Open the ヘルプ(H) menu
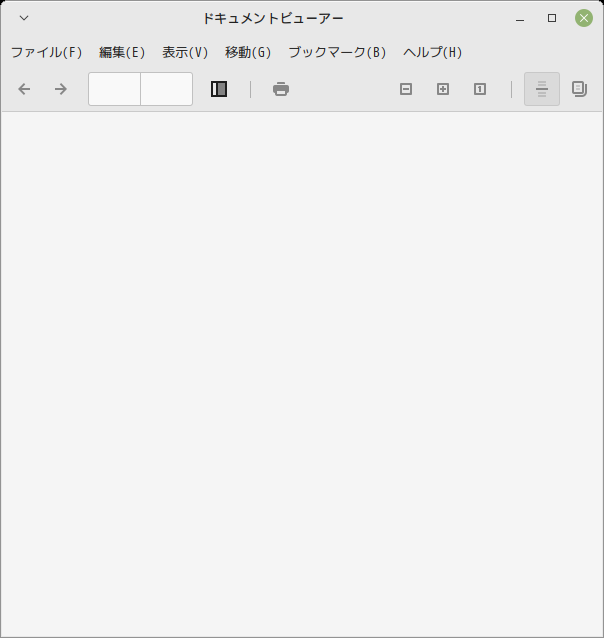The image size is (604, 638). tap(432, 52)
